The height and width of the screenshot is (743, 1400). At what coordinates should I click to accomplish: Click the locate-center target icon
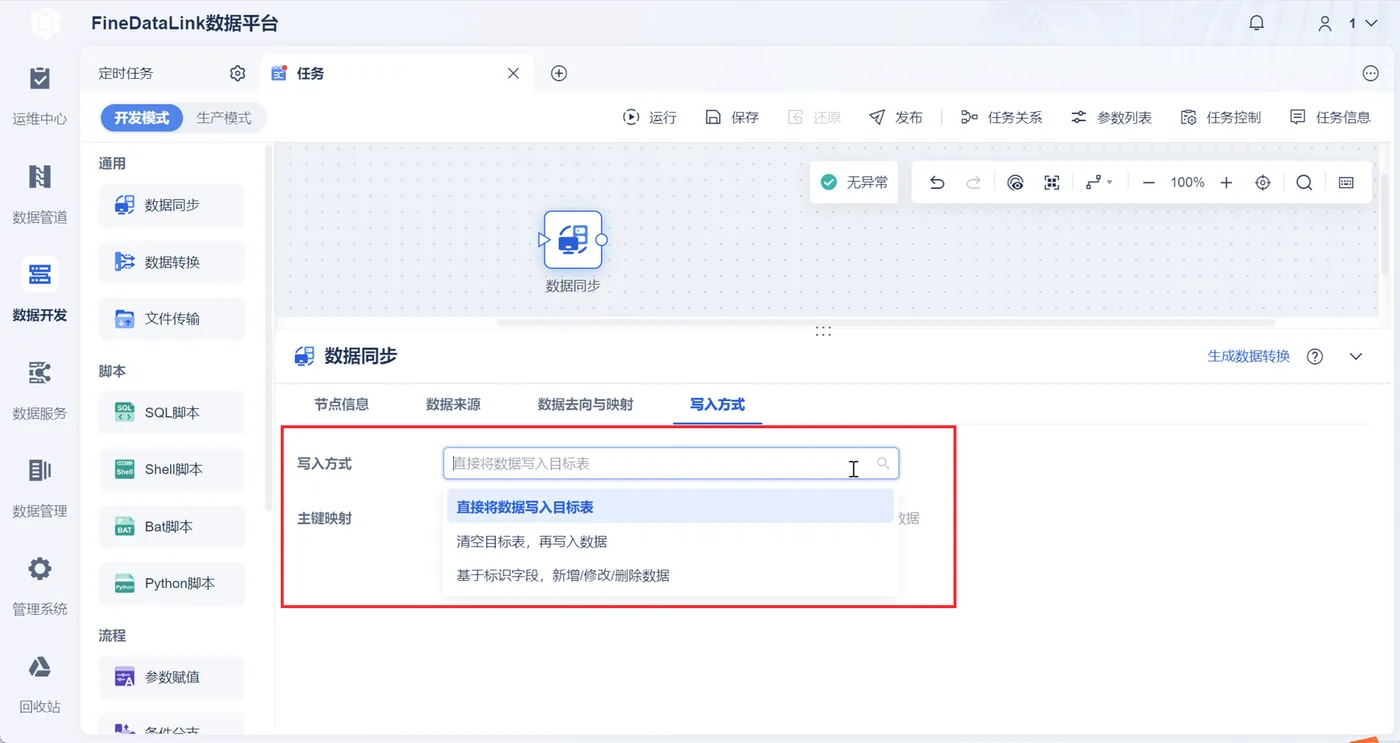(x=1263, y=183)
